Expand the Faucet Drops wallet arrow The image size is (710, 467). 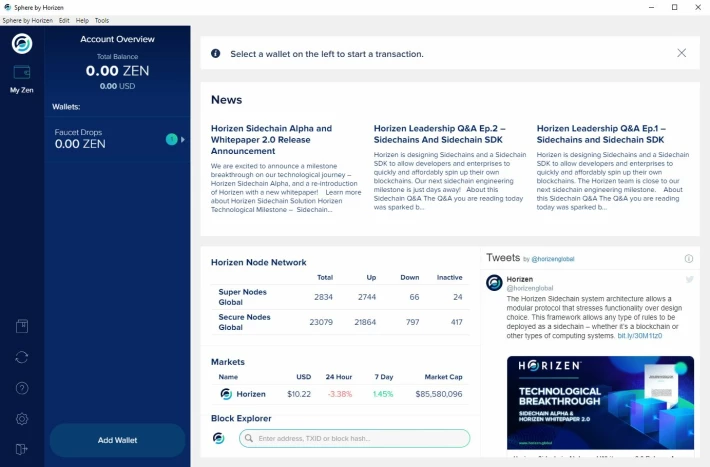(182, 140)
